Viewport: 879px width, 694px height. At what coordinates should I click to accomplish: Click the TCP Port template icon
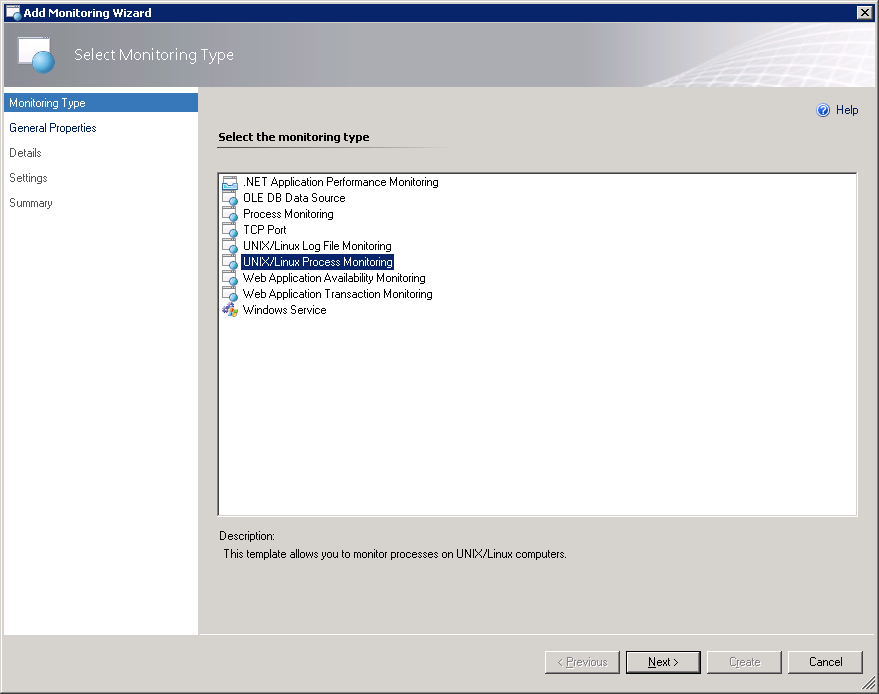tap(230, 231)
